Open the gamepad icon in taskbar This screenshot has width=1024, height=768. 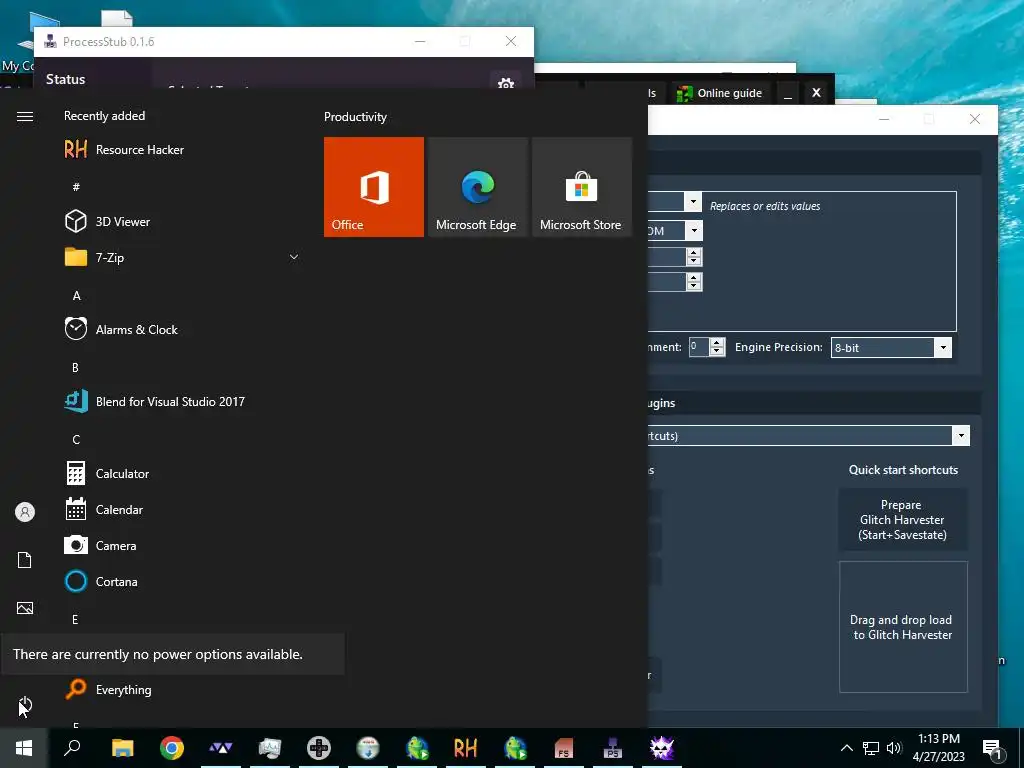(319, 748)
